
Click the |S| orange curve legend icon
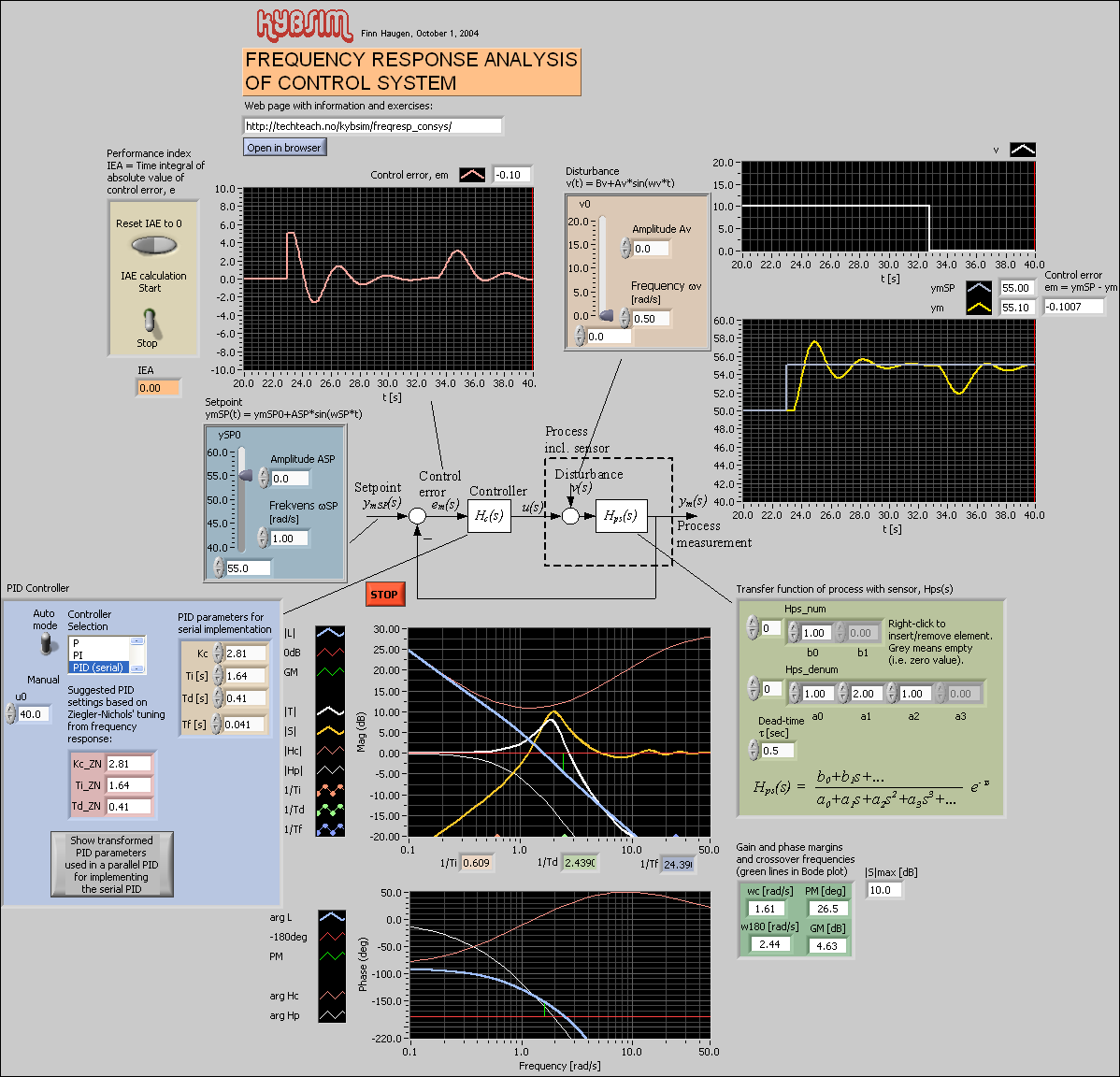pos(330,731)
